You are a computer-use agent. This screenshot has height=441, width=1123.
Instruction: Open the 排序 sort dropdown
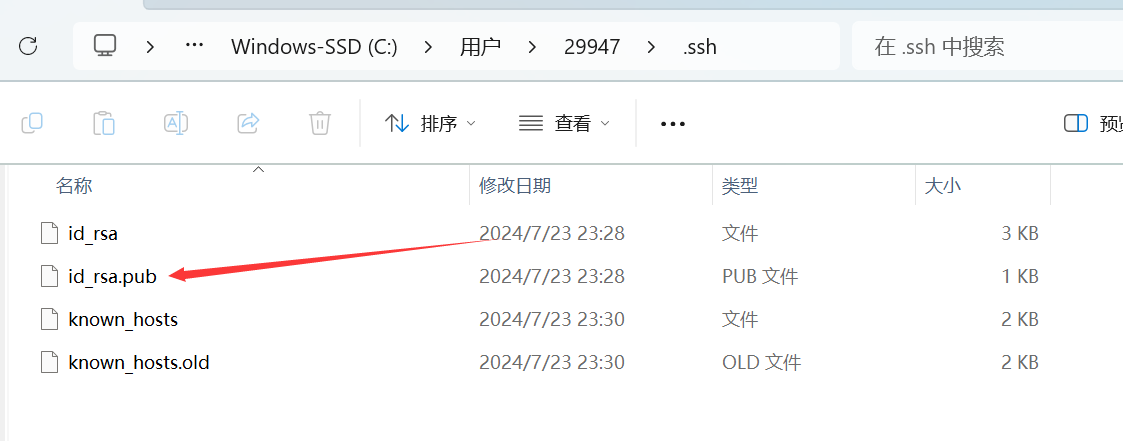tap(430, 123)
